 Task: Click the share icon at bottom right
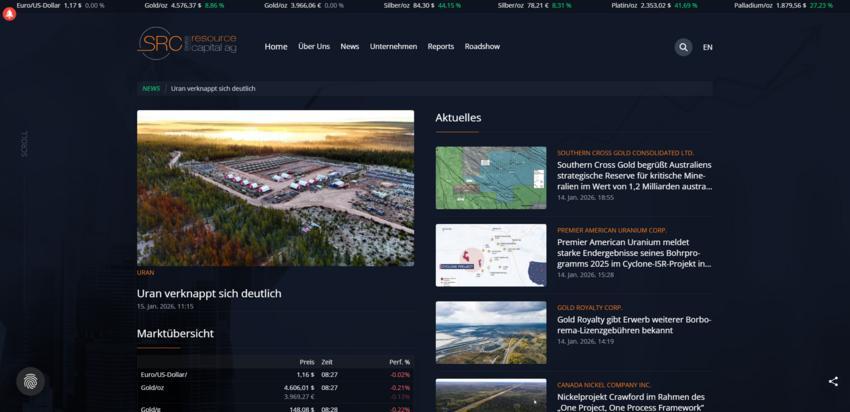coord(833,381)
